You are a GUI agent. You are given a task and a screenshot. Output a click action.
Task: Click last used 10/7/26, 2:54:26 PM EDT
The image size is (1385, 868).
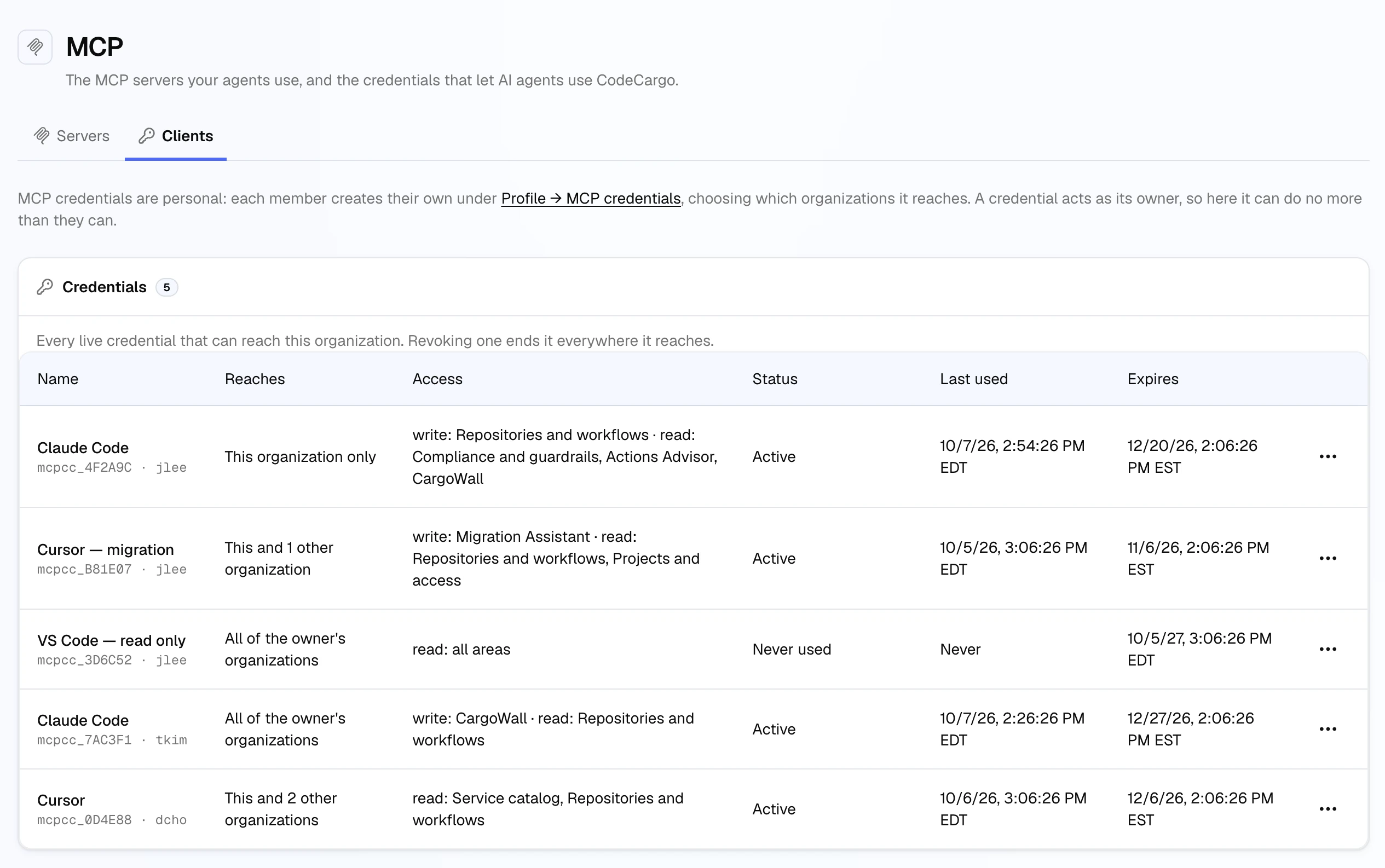(x=1012, y=456)
